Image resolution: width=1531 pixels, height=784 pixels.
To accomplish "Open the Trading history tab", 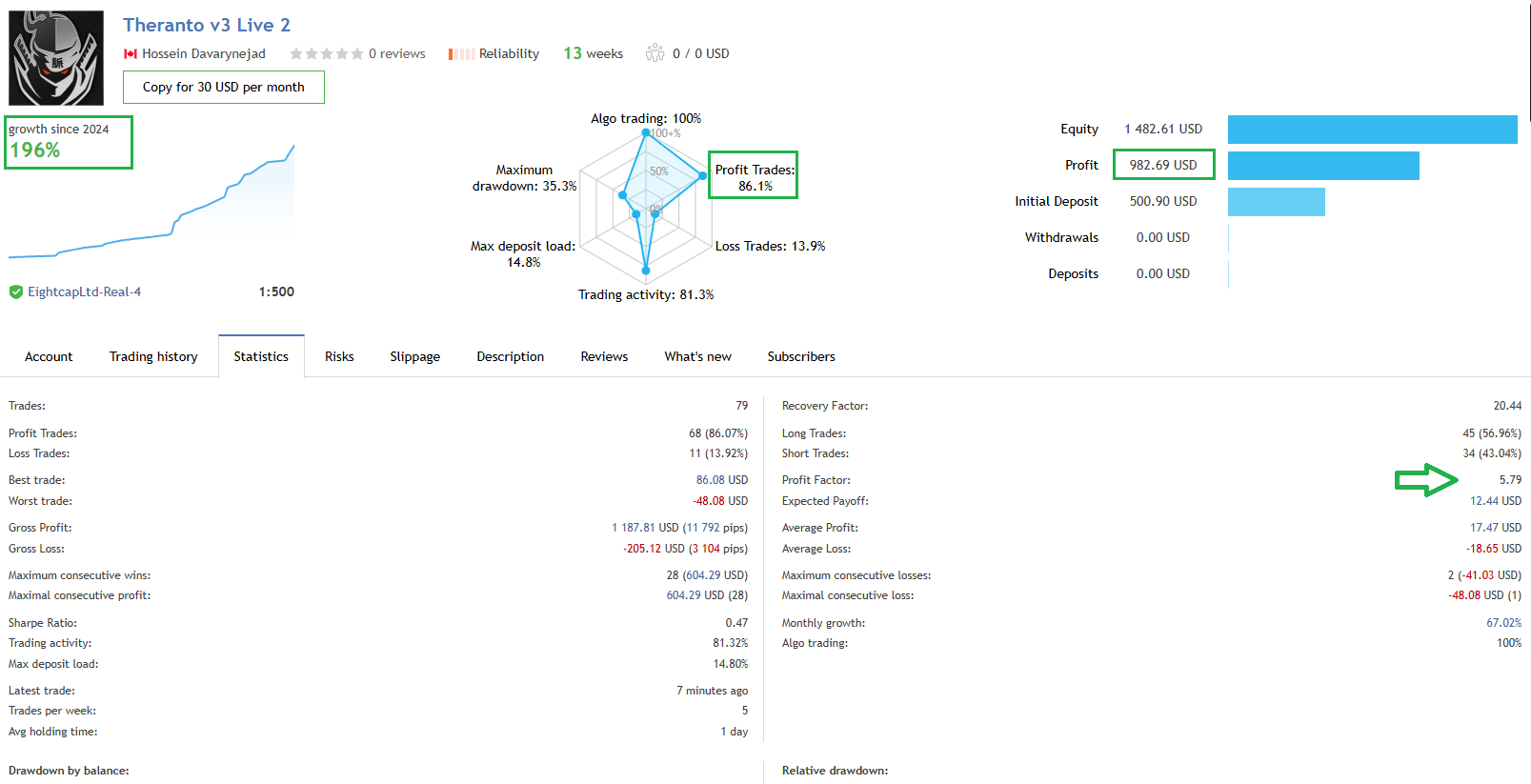I will click(153, 356).
